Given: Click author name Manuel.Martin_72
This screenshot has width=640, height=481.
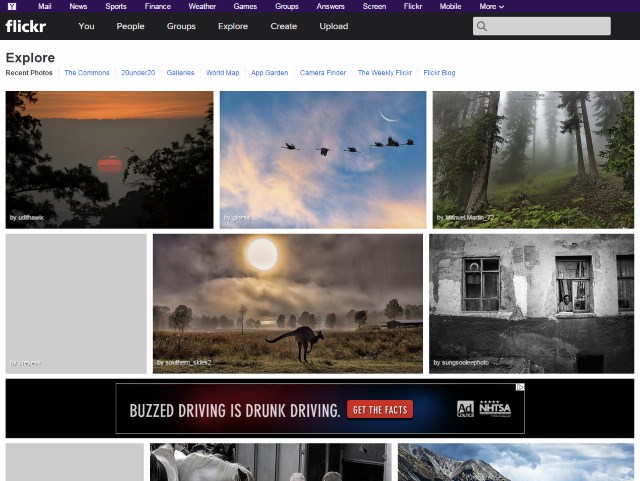Looking at the screenshot, I should [x=469, y=218].
